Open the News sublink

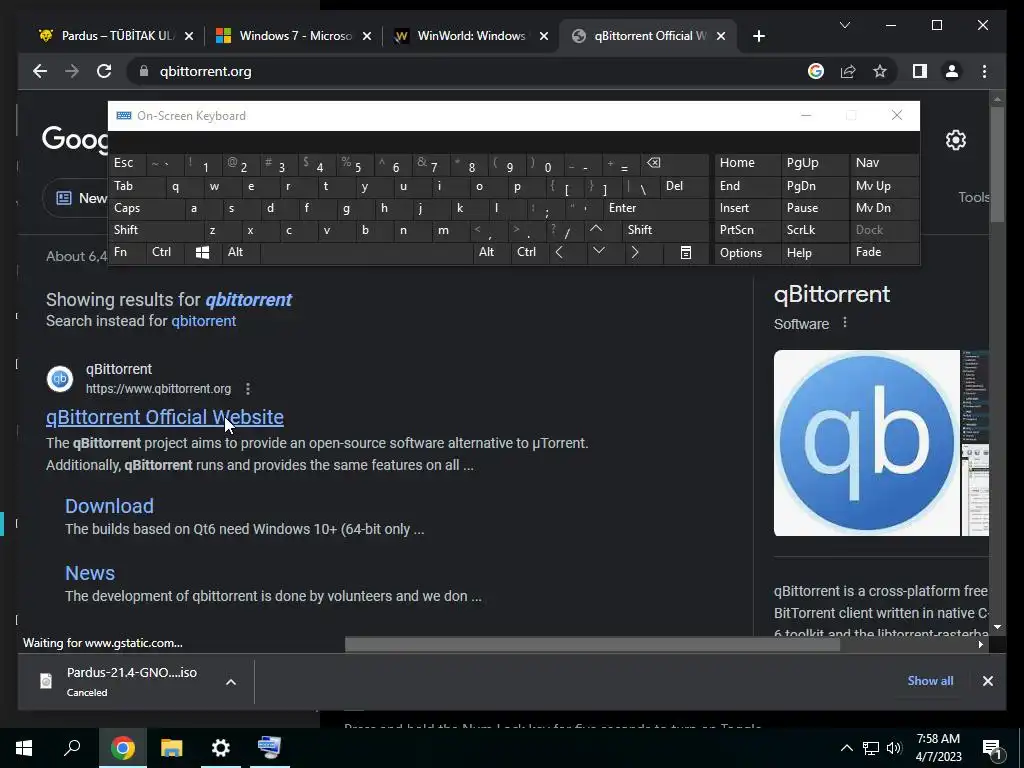pos(89,573)
